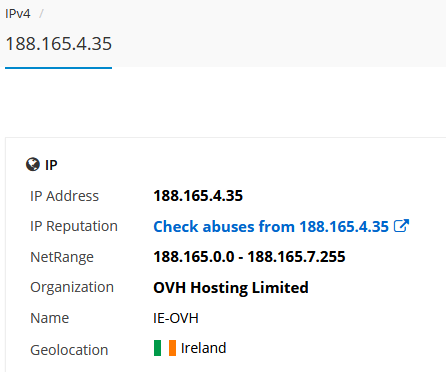Click the Ireland flag icon

coord(165,348)
